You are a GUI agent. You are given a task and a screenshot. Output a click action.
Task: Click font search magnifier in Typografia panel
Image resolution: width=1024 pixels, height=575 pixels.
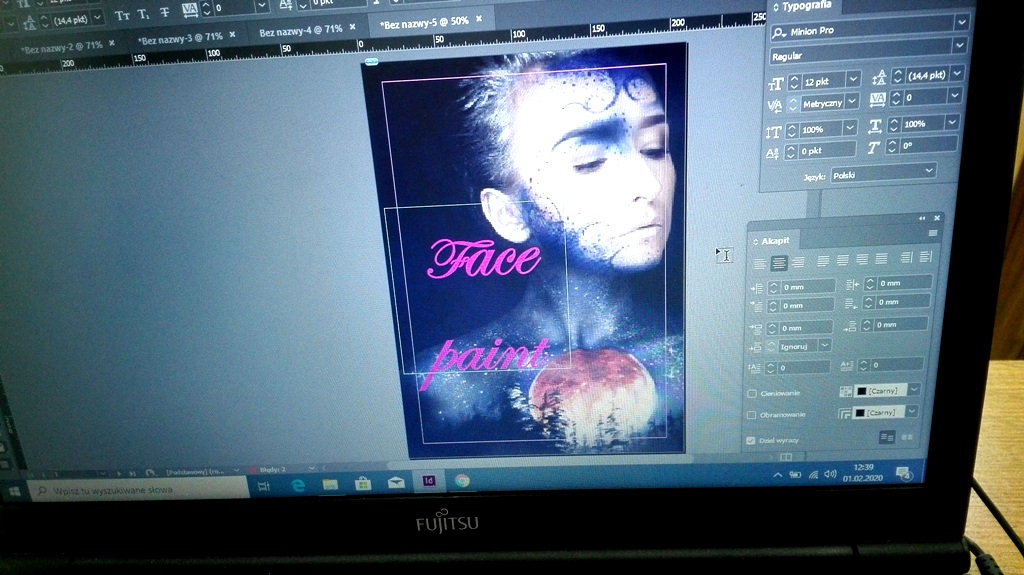(x=779, y=32)
